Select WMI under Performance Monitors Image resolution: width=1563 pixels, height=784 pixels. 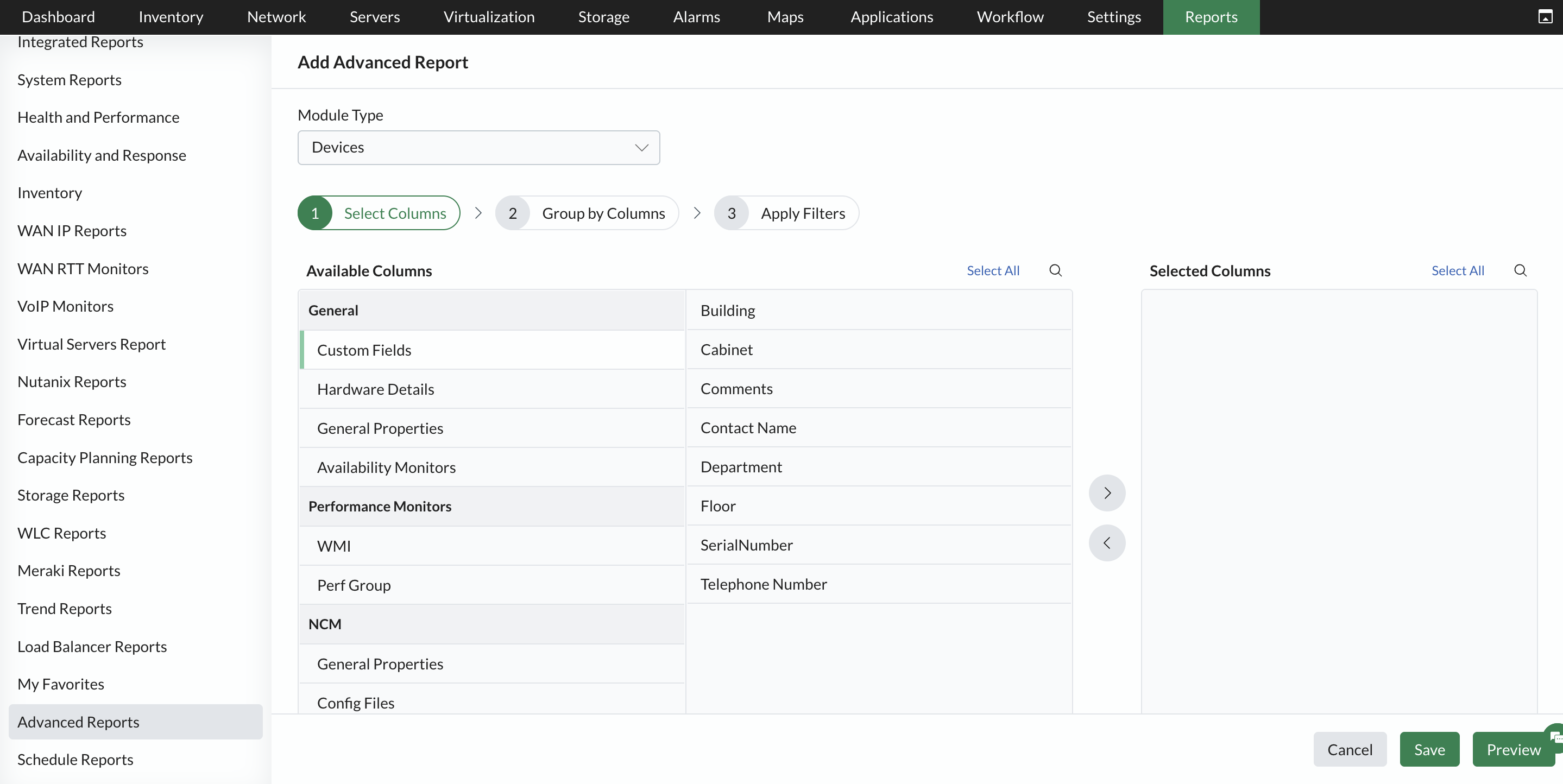point(492,546)
